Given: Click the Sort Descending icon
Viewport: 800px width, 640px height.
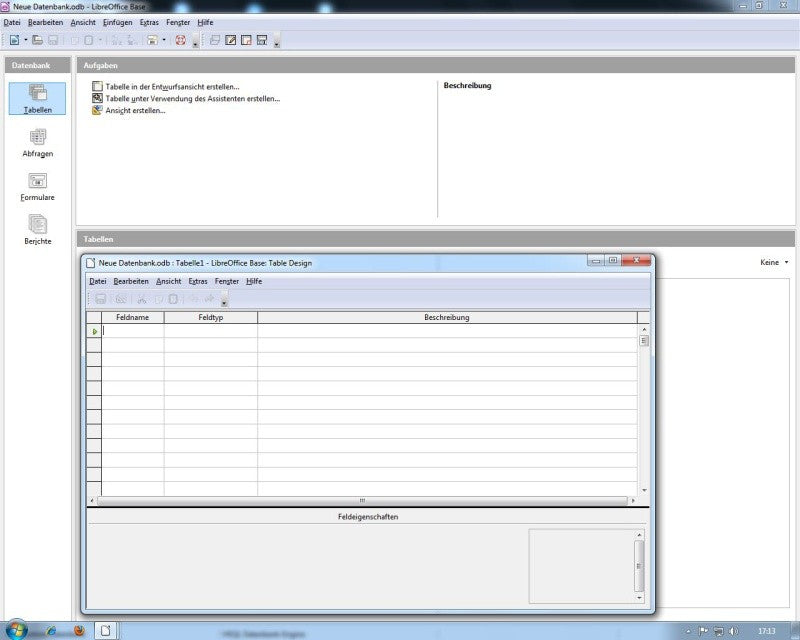Looking at the screenshot, I should tap(132, 40).
